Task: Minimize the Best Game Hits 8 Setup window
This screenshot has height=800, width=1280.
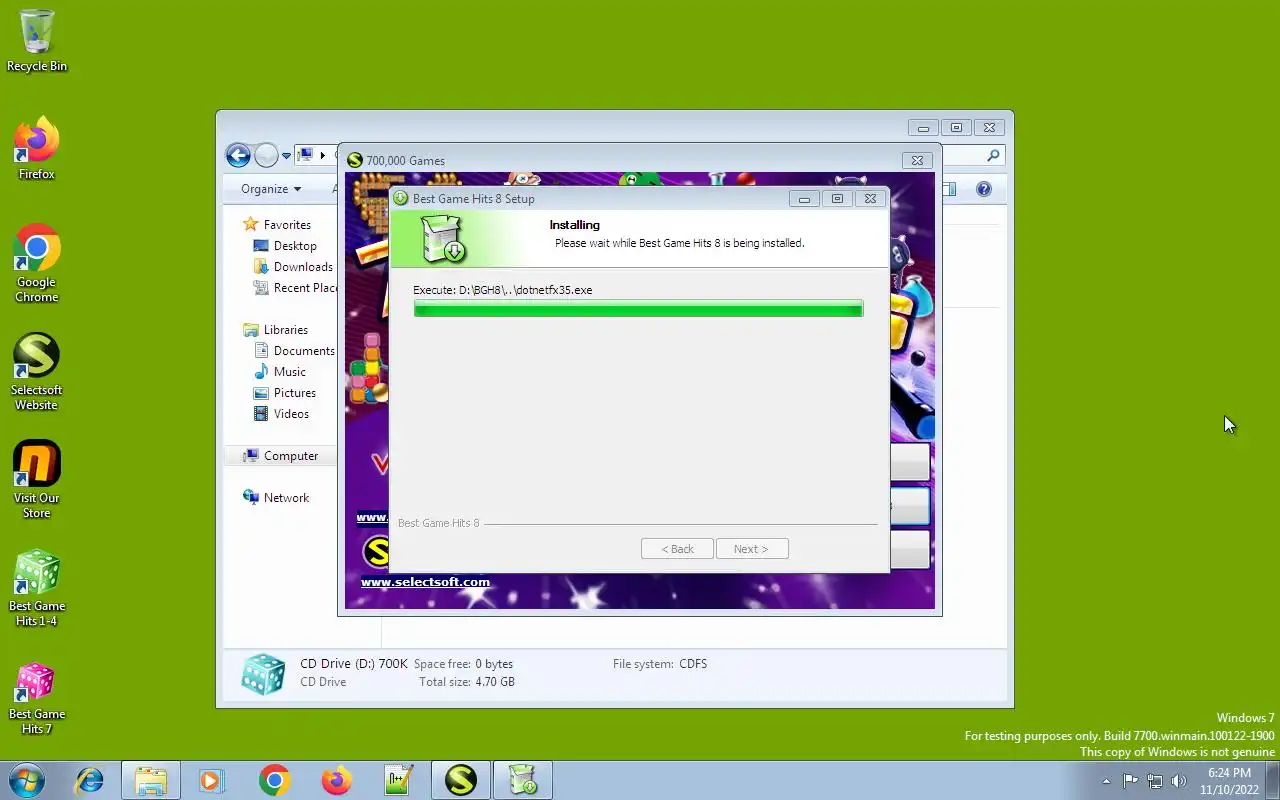Action: point(803,199)
